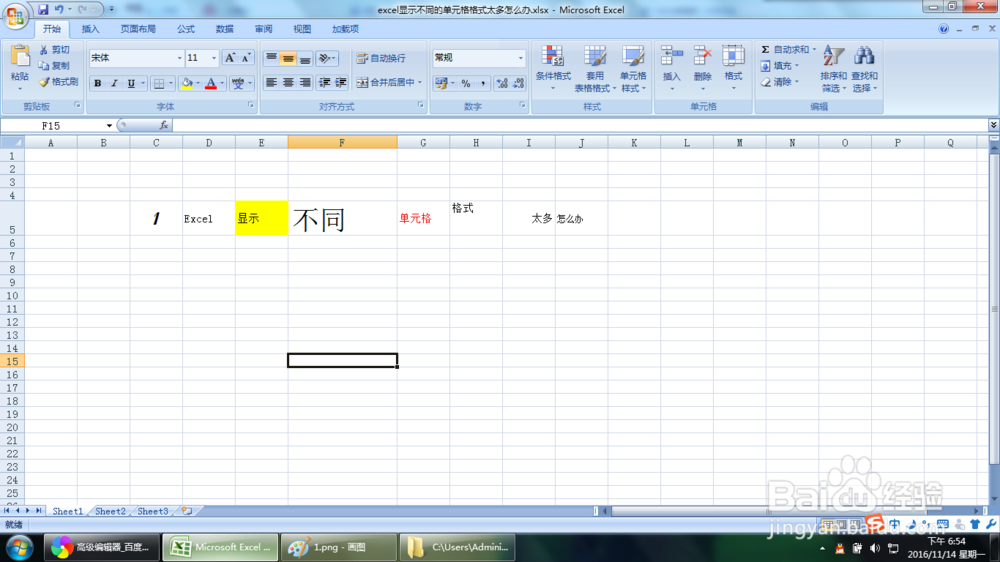Click the yellow cell E5 with 显示
Screen dimensions: 1000x562
(x=261, y=218)
